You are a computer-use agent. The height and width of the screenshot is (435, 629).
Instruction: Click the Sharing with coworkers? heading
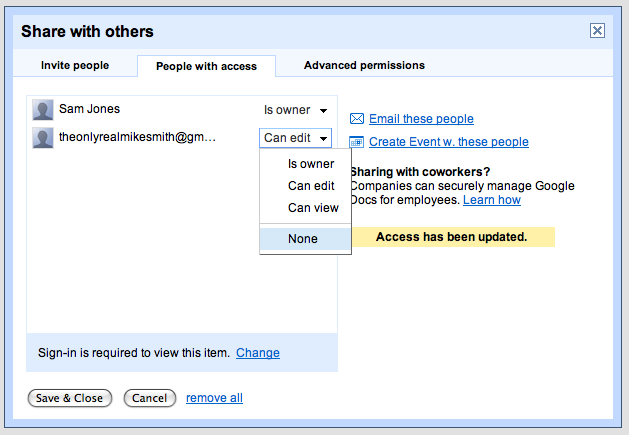pyautogui.click(x=420, y=172)
